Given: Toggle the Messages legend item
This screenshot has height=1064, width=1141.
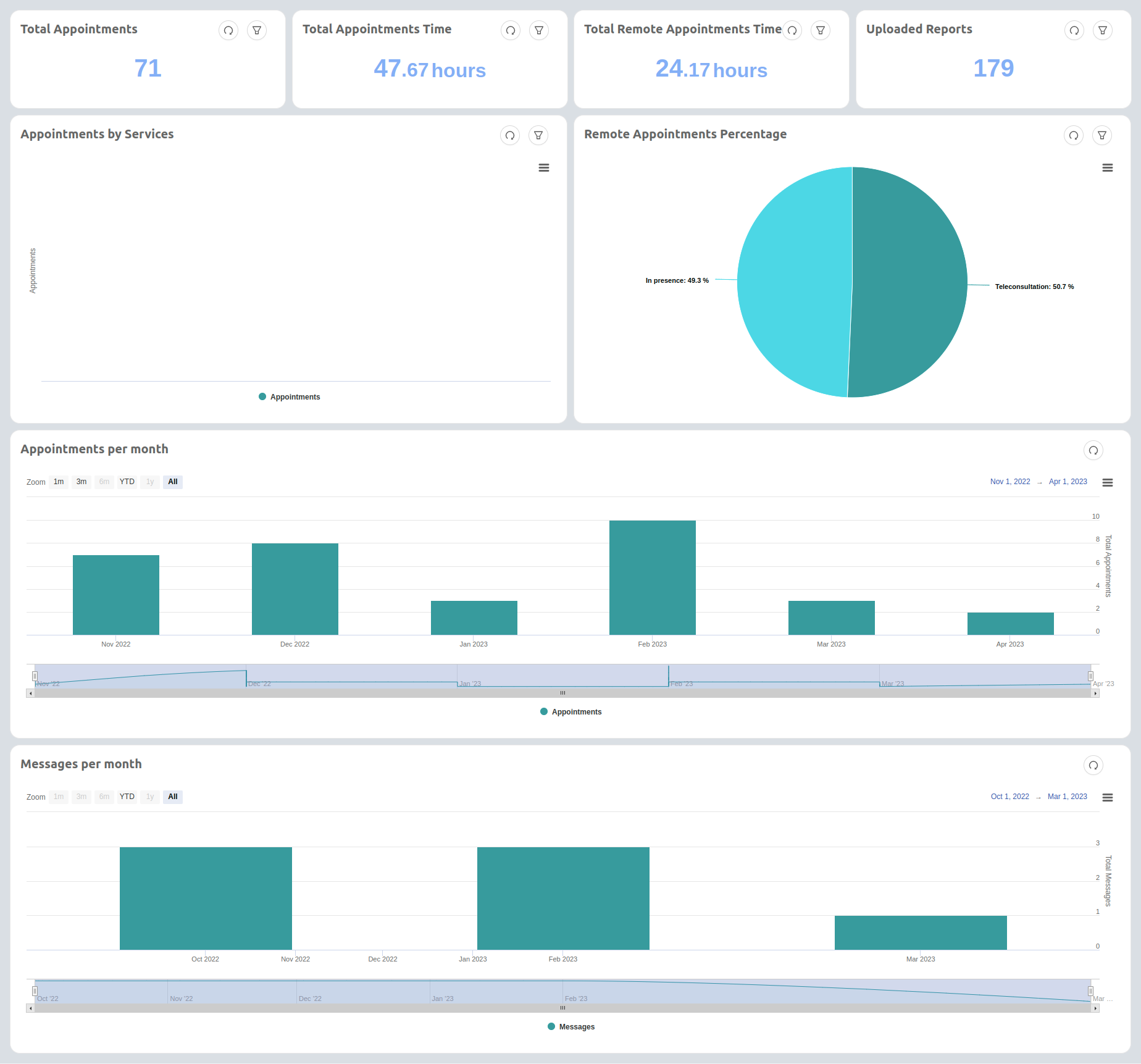Looking at the screenshot, I should (x=570, y=1026).
